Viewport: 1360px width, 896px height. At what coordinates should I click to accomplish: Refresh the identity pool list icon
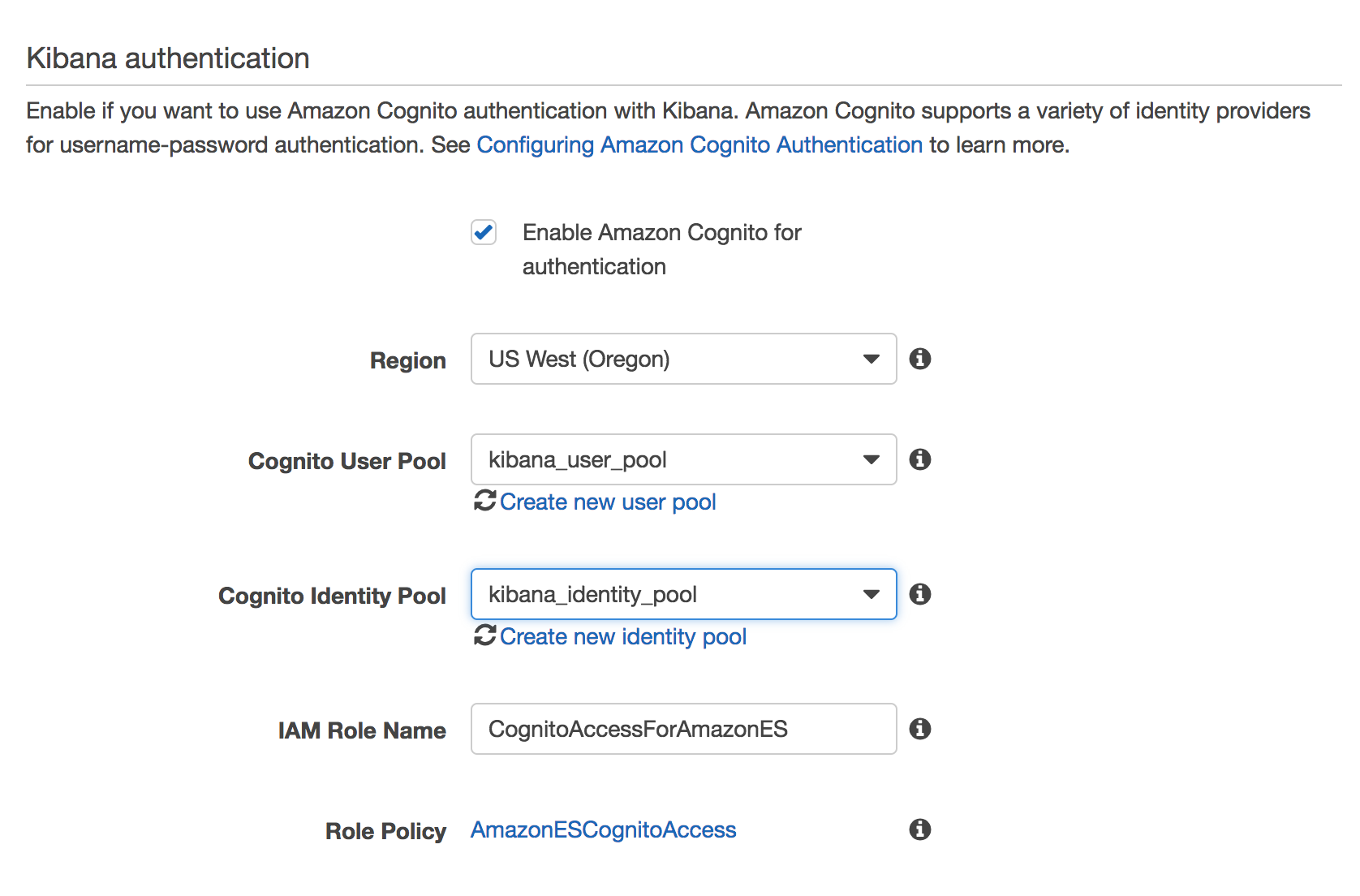point(484,635)
